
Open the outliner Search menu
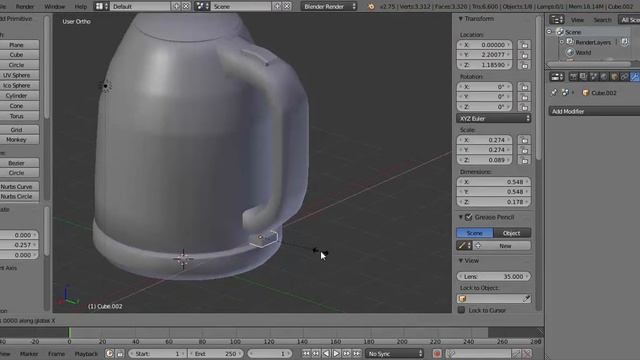tap(602, 20)
